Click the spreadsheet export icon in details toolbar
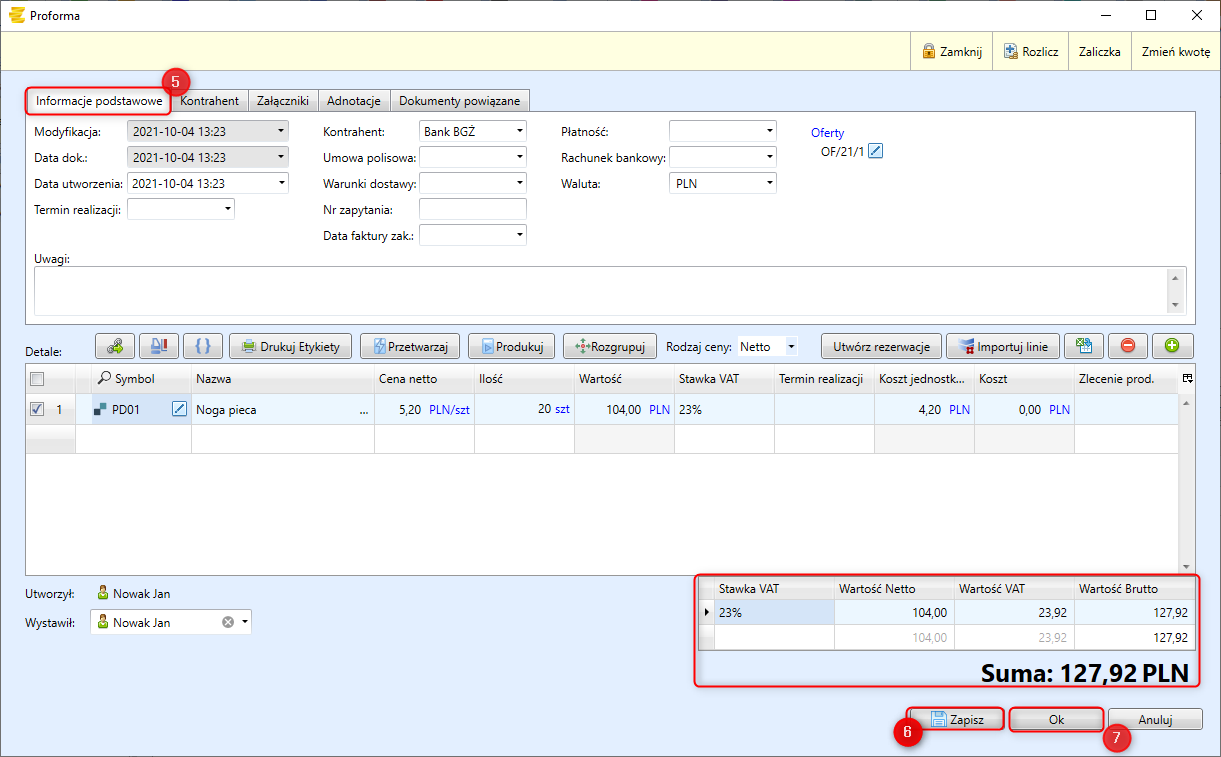This screenshot has height=757, width=1221. point(1083,346)
